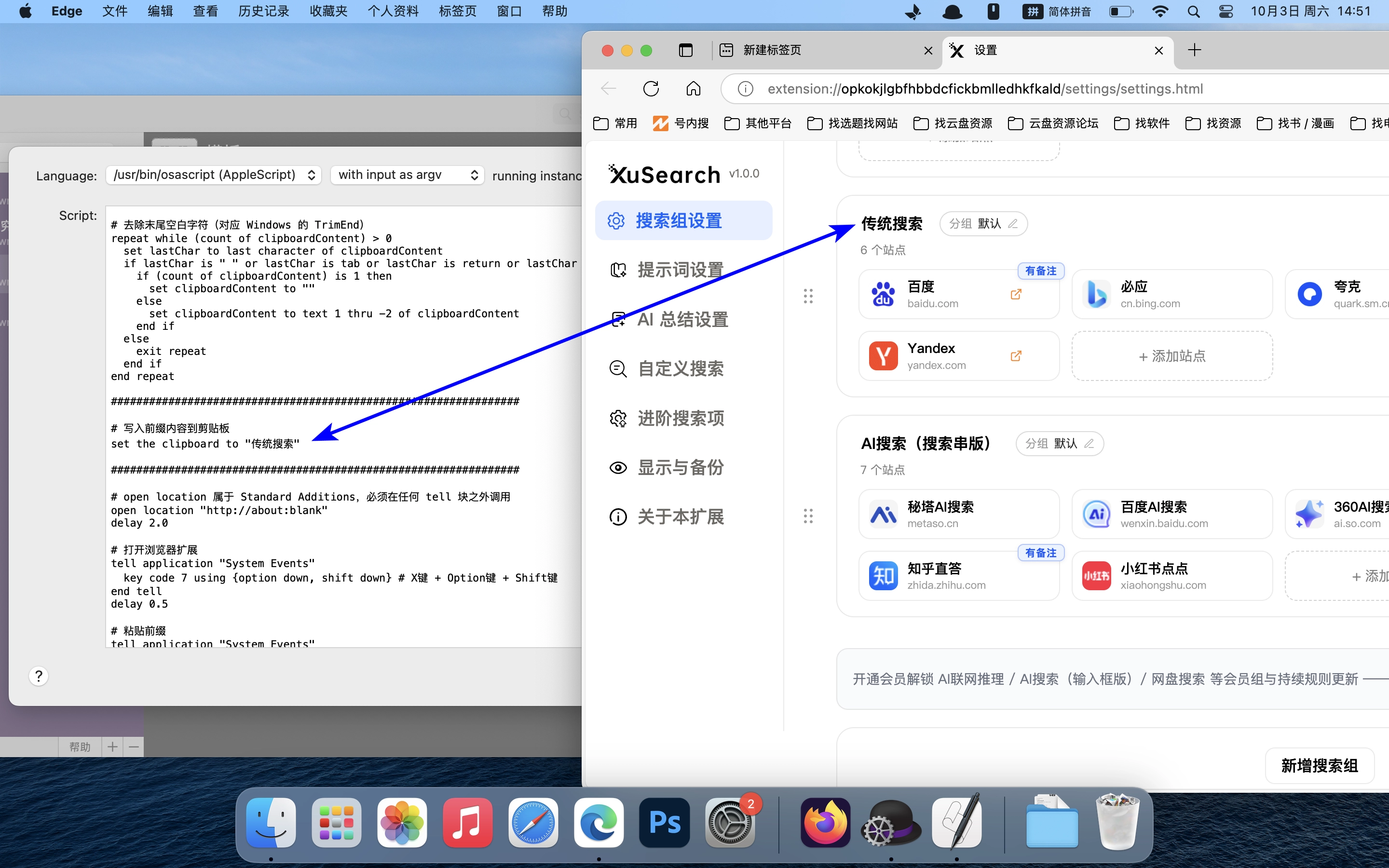Open the 提示词设置 sidebar section

tap(667, 270)
